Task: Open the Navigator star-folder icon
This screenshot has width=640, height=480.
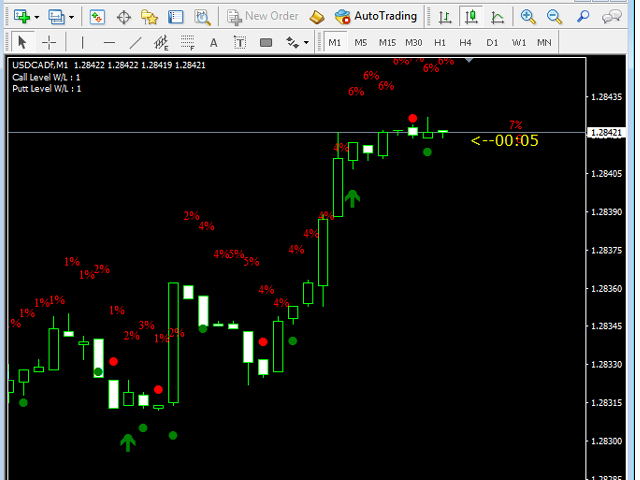Action: tap(149, 16)
